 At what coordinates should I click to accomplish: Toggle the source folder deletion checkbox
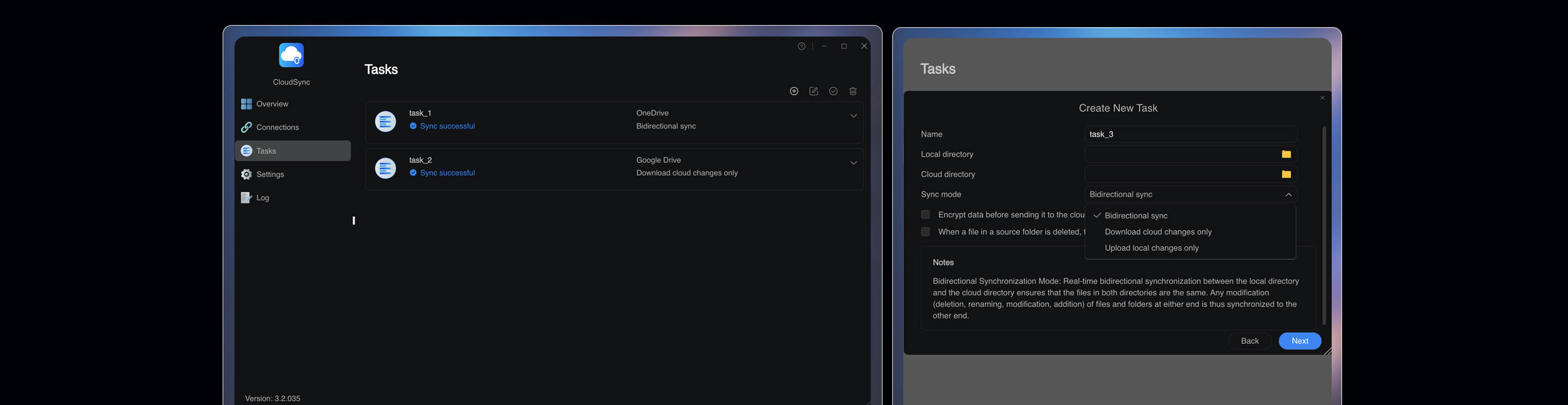pos(925,231)
